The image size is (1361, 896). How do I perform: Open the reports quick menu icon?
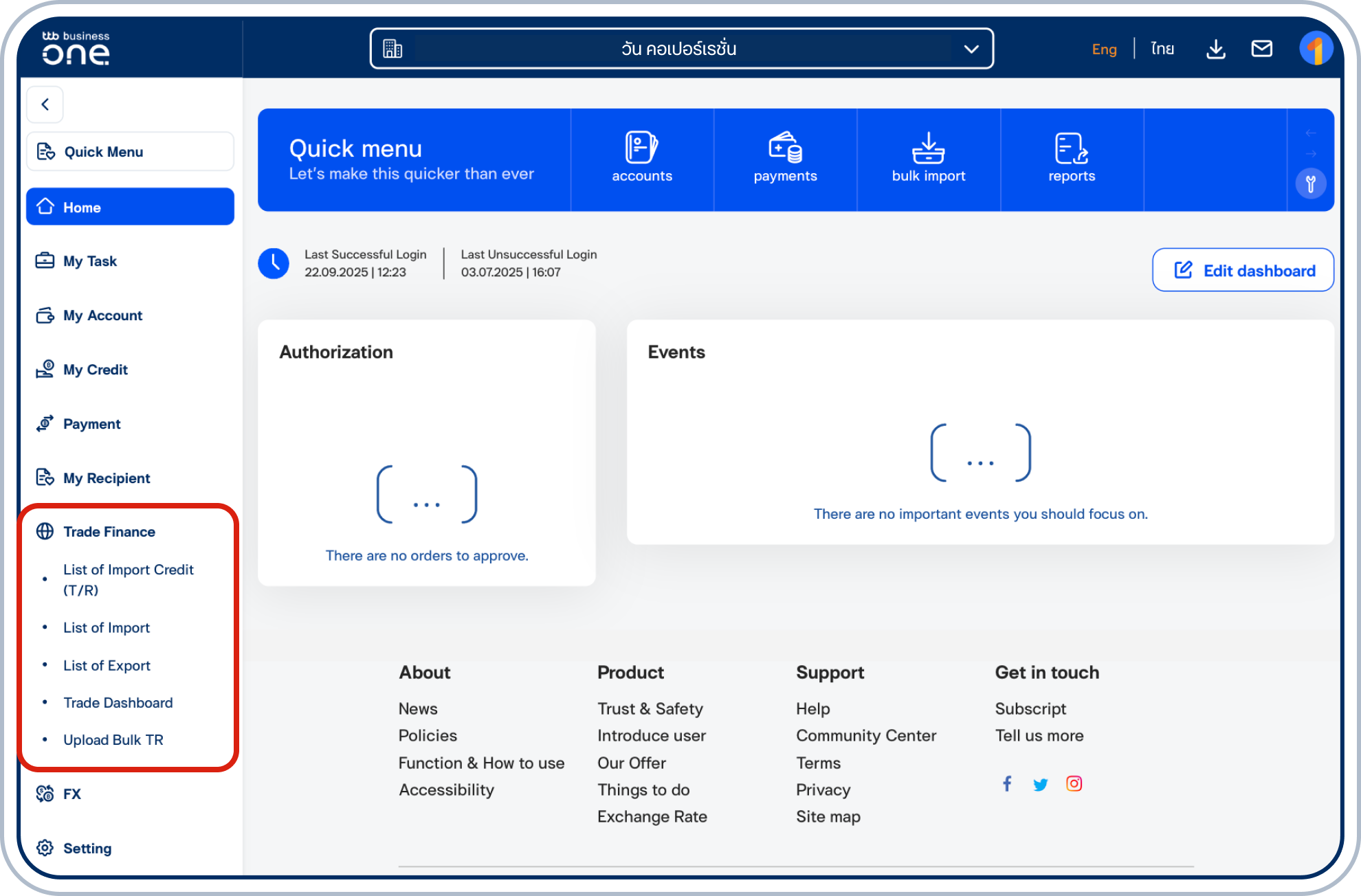pos(1071,159)
